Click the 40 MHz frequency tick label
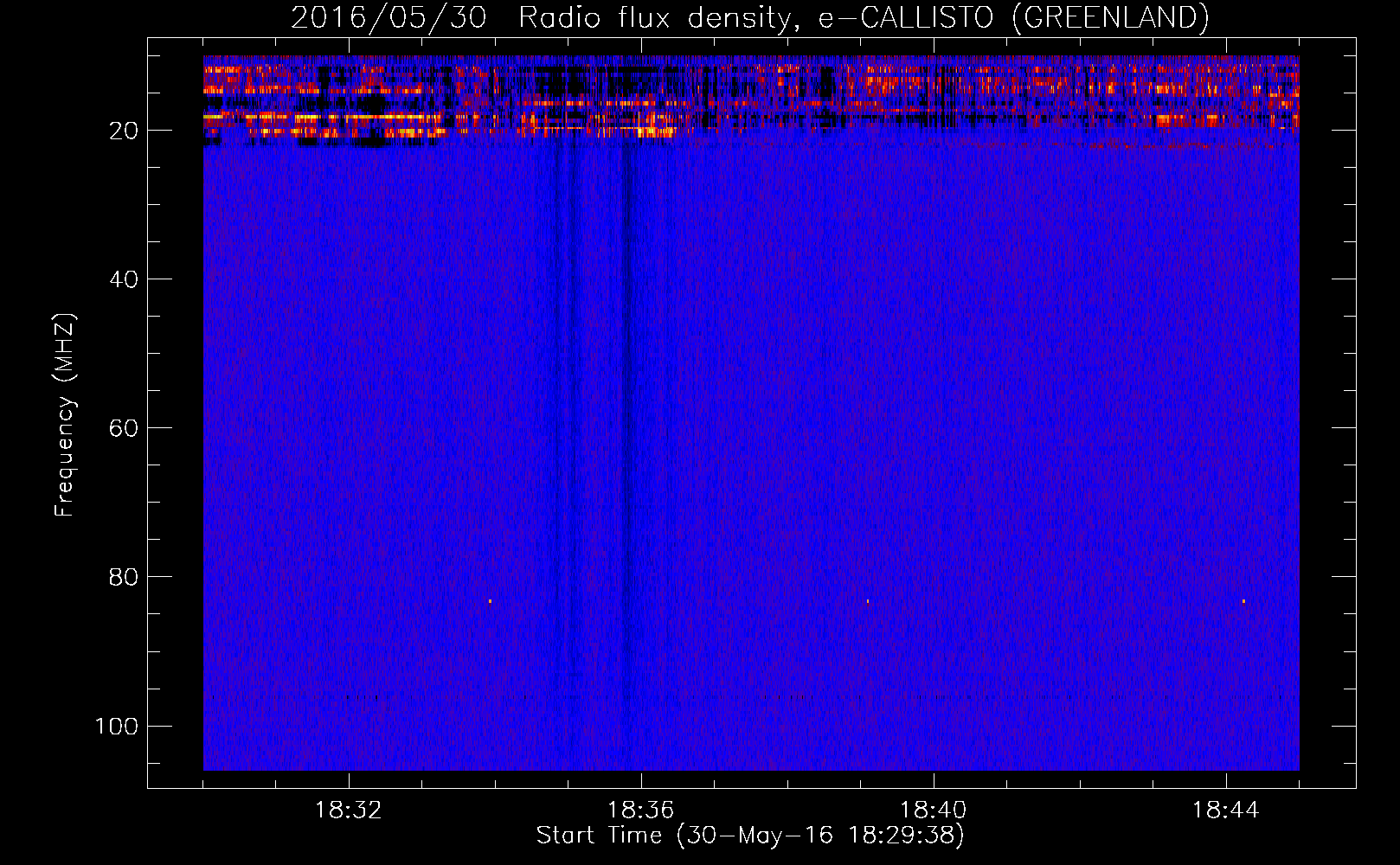This screenshot has height=865, width=1400. (124, 279)
